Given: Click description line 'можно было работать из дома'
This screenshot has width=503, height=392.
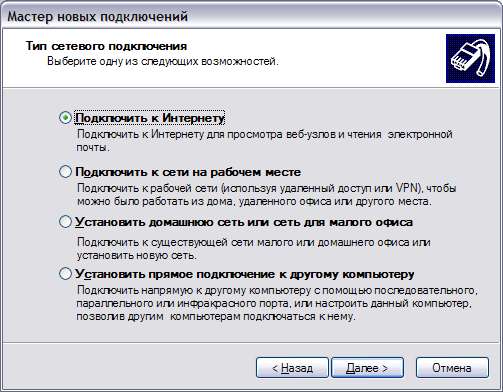Looking at the screenshot, I should point(254,202).
